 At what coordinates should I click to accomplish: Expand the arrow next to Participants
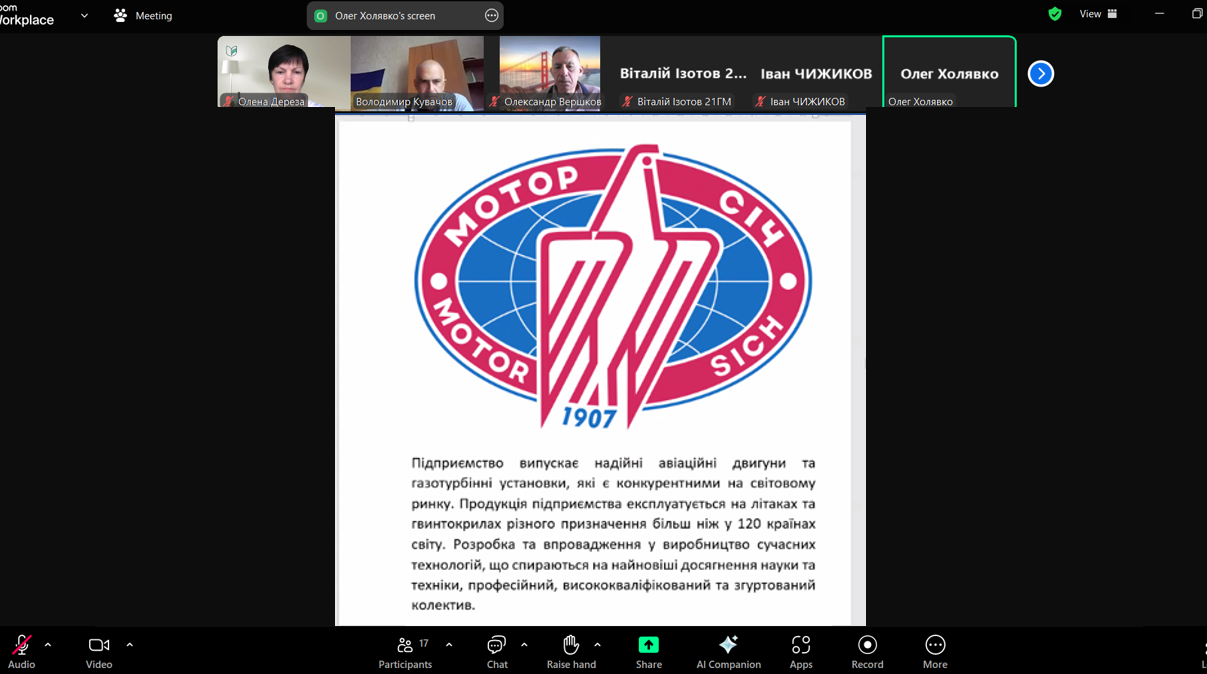pos(449,645)
